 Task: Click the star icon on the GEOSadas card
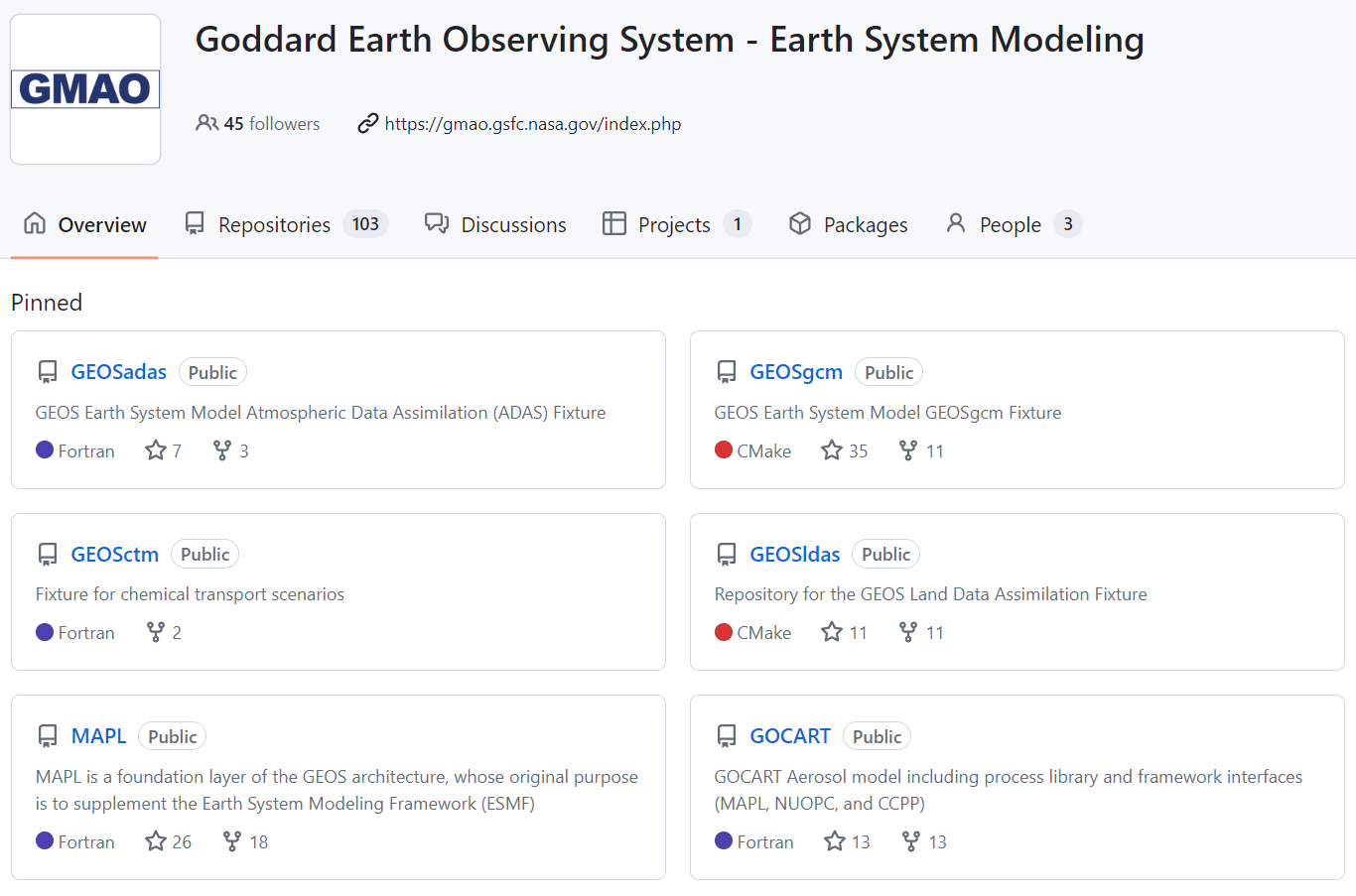[156, 450]
